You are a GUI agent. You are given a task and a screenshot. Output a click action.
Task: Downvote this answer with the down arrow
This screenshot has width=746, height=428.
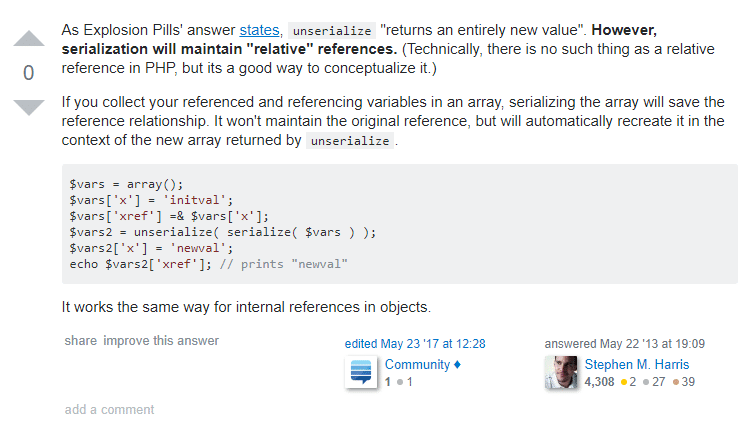tap(29, 107)
